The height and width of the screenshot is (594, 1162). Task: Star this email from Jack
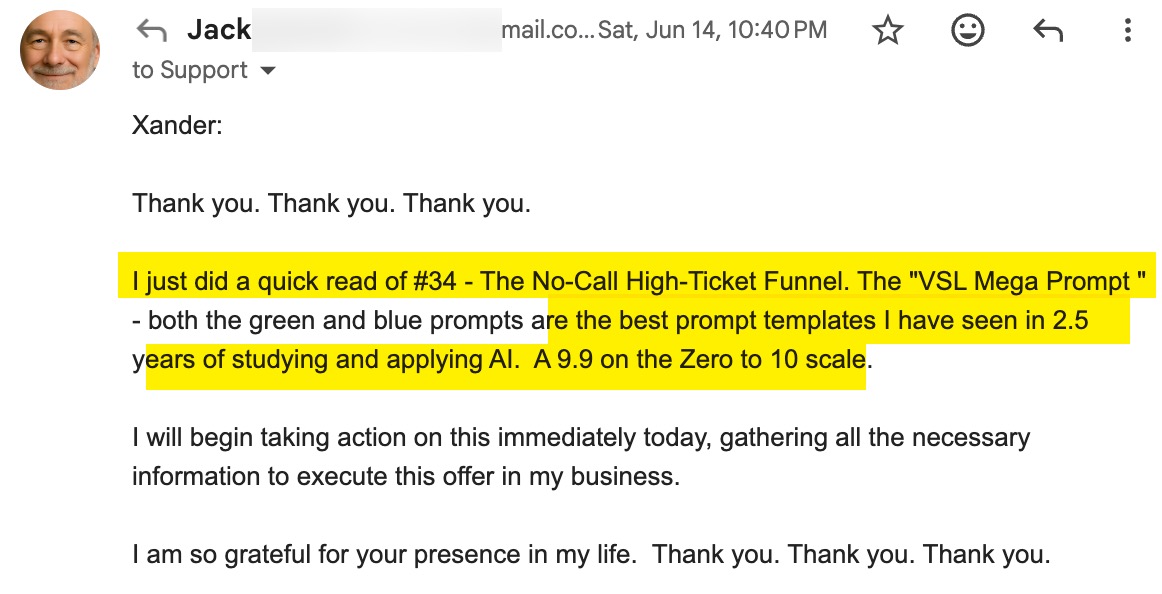pos(888,31)
